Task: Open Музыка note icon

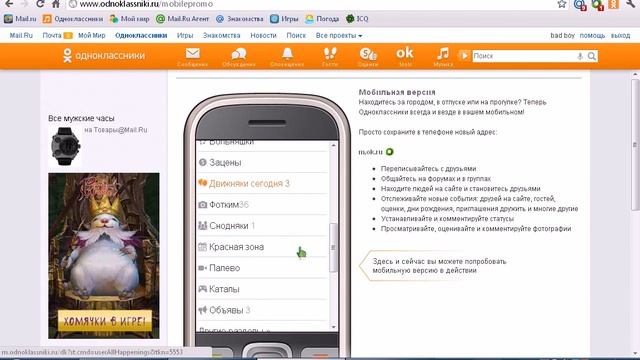Action: 443,57
